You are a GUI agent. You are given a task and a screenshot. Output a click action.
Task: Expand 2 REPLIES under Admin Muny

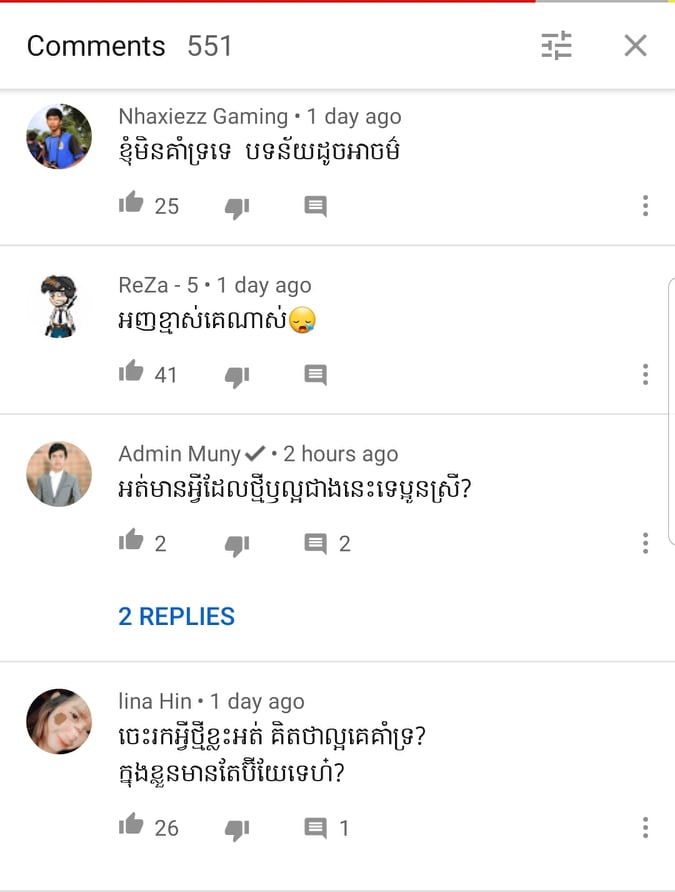coord(176,617)
